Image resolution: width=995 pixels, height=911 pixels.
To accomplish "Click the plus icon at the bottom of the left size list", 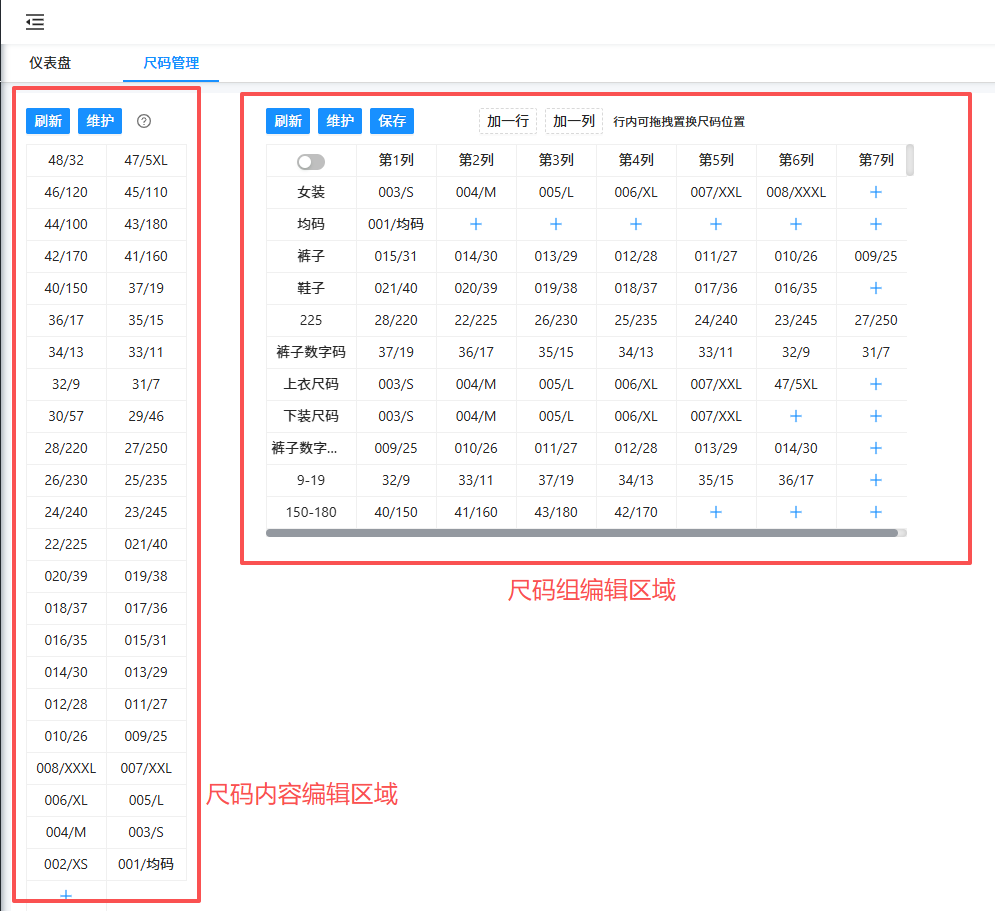I will (66, 895).
